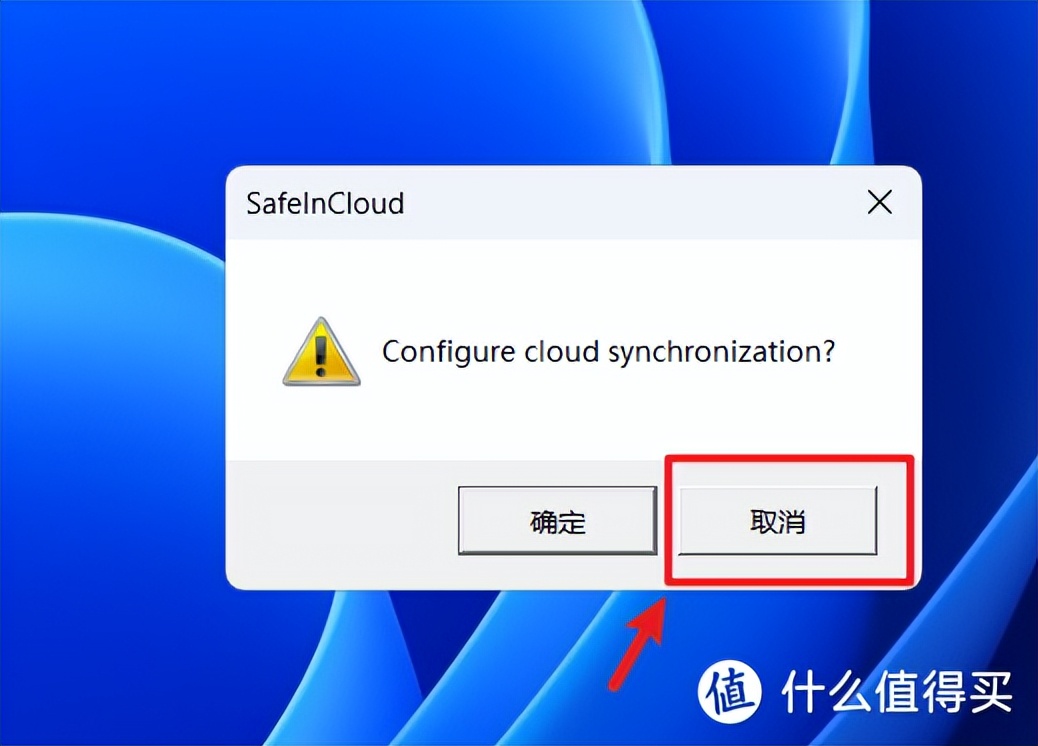1038x746 pixels.
Task: Click desktop wallpaper left of the dialog
Action: coord(113,371)
